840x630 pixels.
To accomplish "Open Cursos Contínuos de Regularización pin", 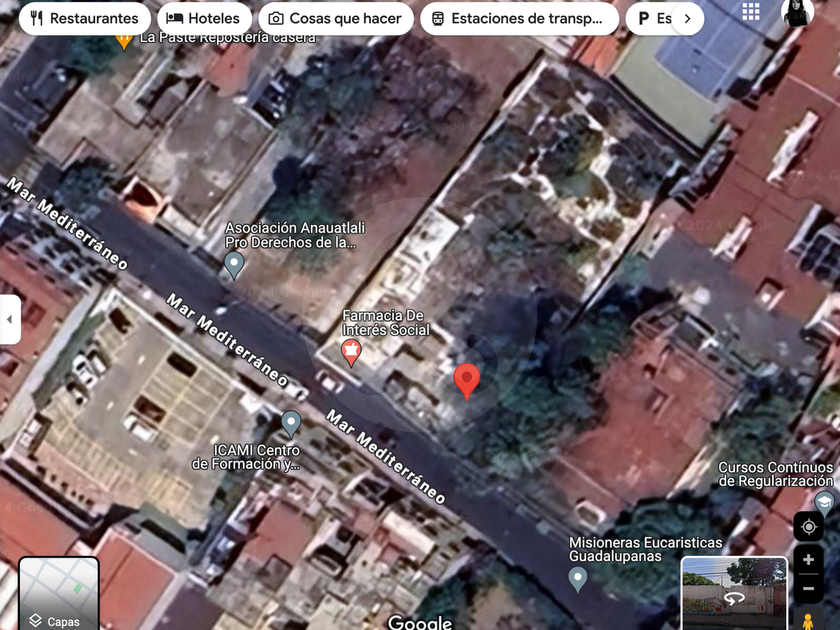I will (x=824, y=504).
